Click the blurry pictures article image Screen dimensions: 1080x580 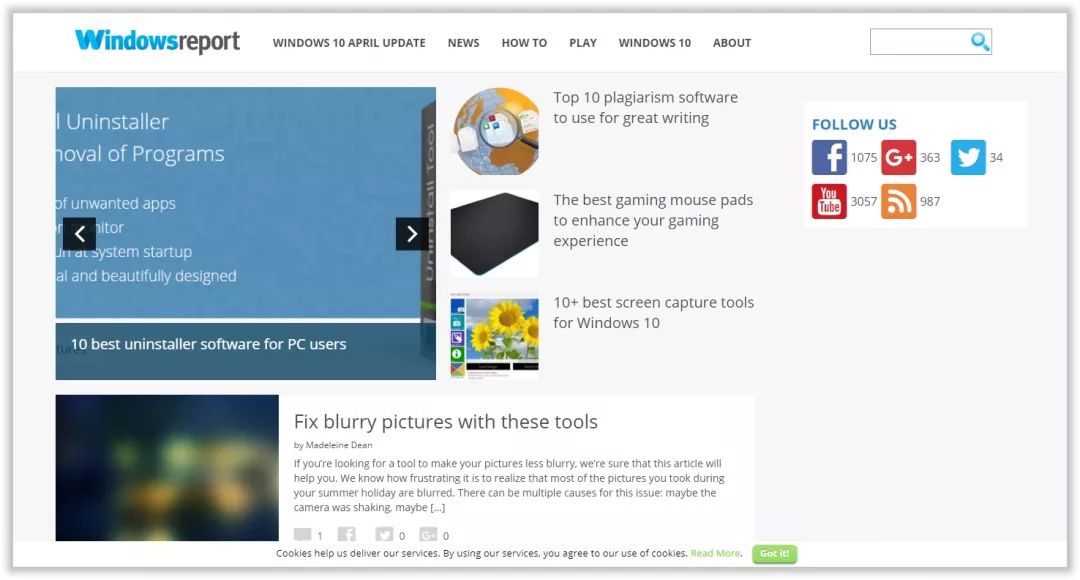[x=167, y=468]
